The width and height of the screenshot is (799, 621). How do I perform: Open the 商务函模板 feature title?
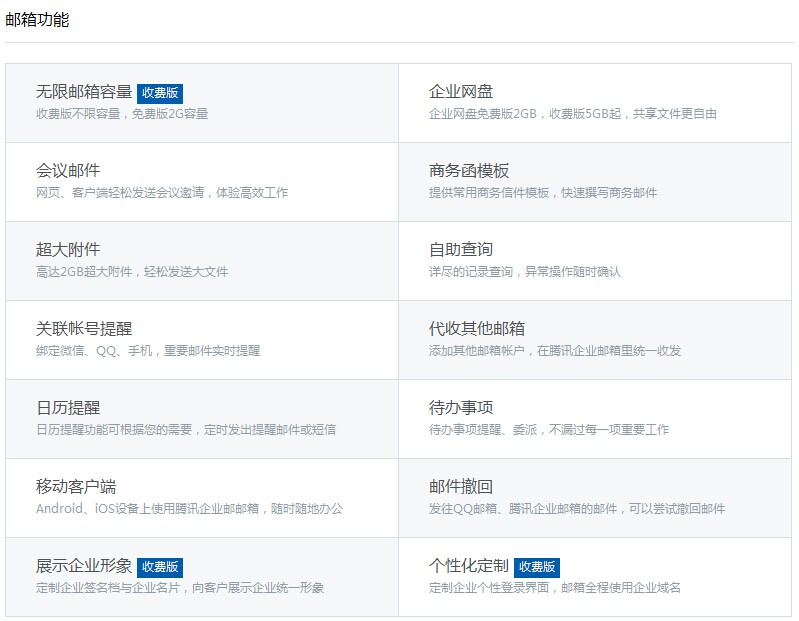click(x=469, y=171)
